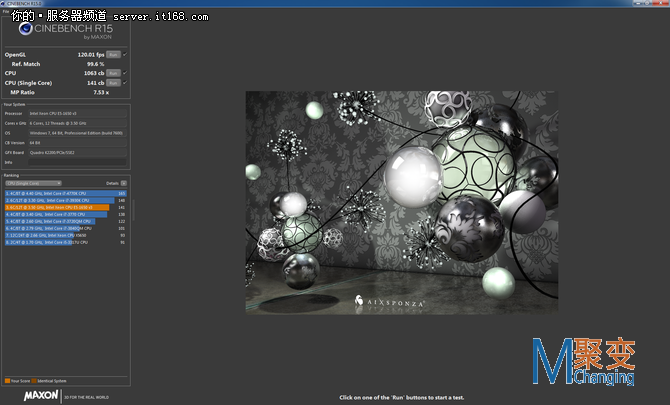Screen dimensions: 670x405
Task: Click the OpenGL 120.01 fps score
Action: pyautogui.click(x=91, y=55)
